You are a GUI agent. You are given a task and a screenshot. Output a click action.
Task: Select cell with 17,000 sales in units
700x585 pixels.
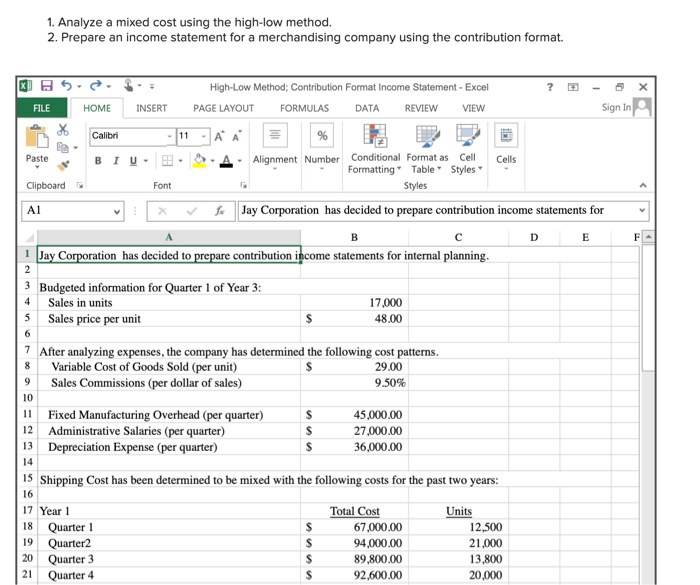pyautogui.click(x=354, y=303)
